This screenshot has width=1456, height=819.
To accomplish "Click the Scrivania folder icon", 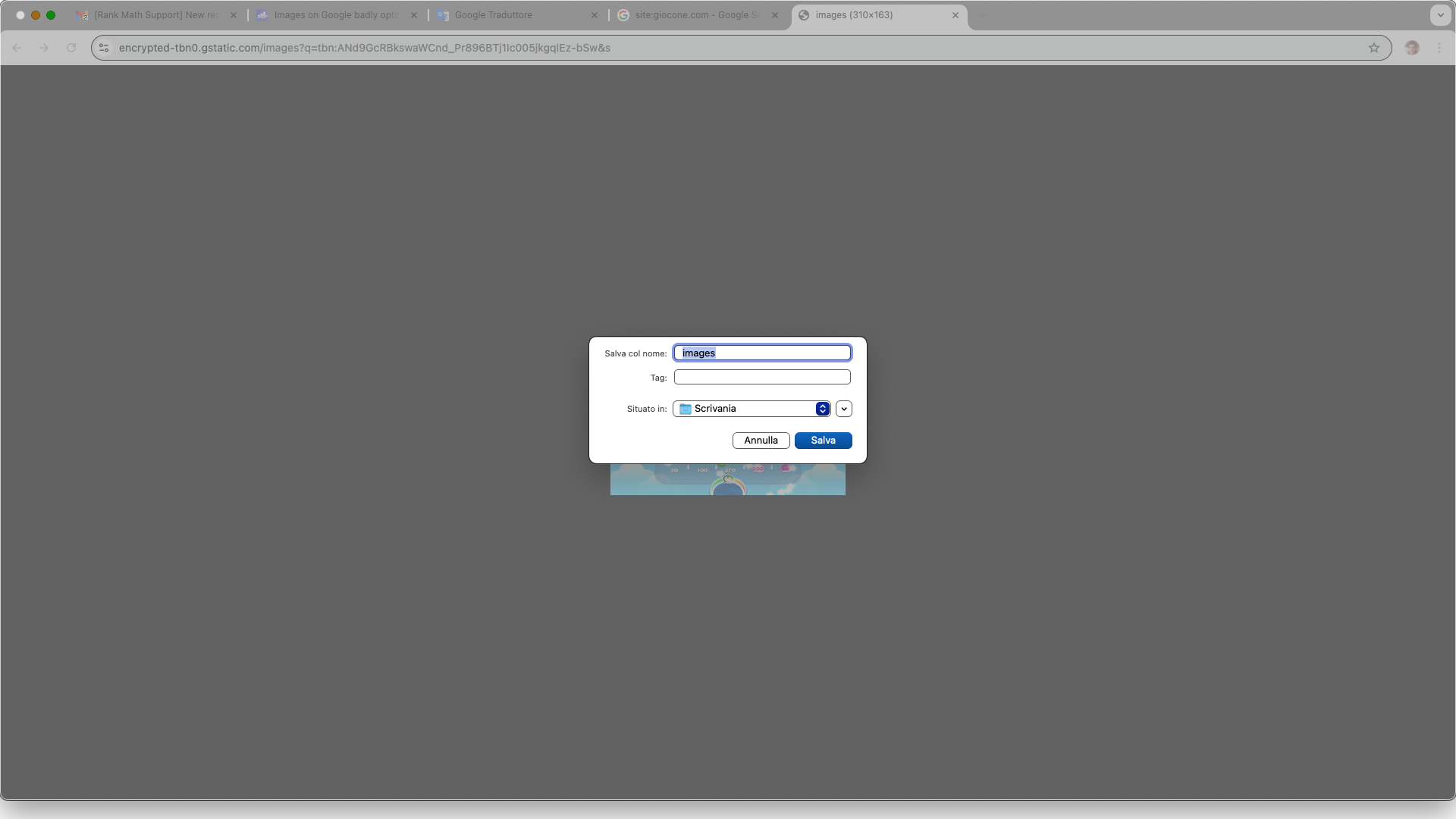I will 686,409.
